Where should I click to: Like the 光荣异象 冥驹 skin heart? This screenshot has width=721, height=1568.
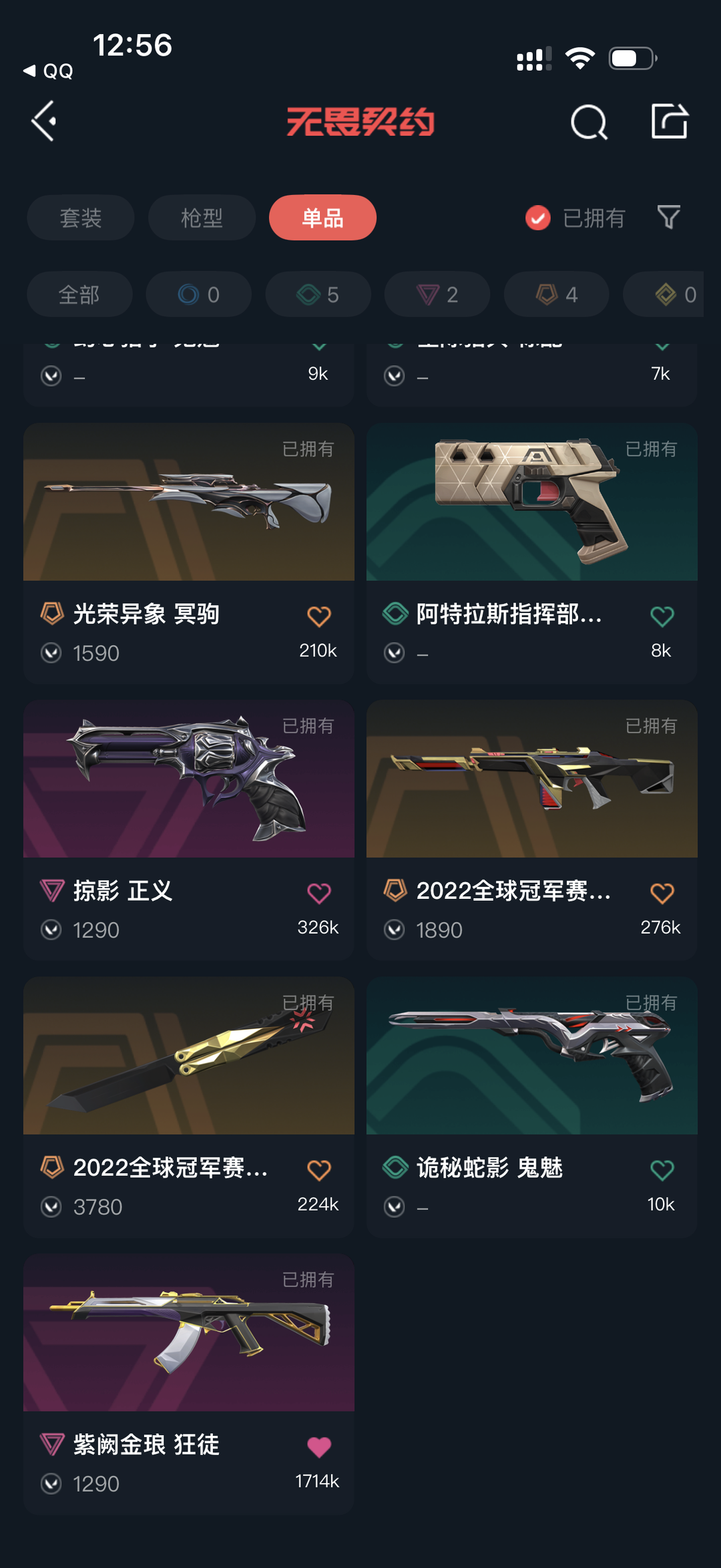318,616
